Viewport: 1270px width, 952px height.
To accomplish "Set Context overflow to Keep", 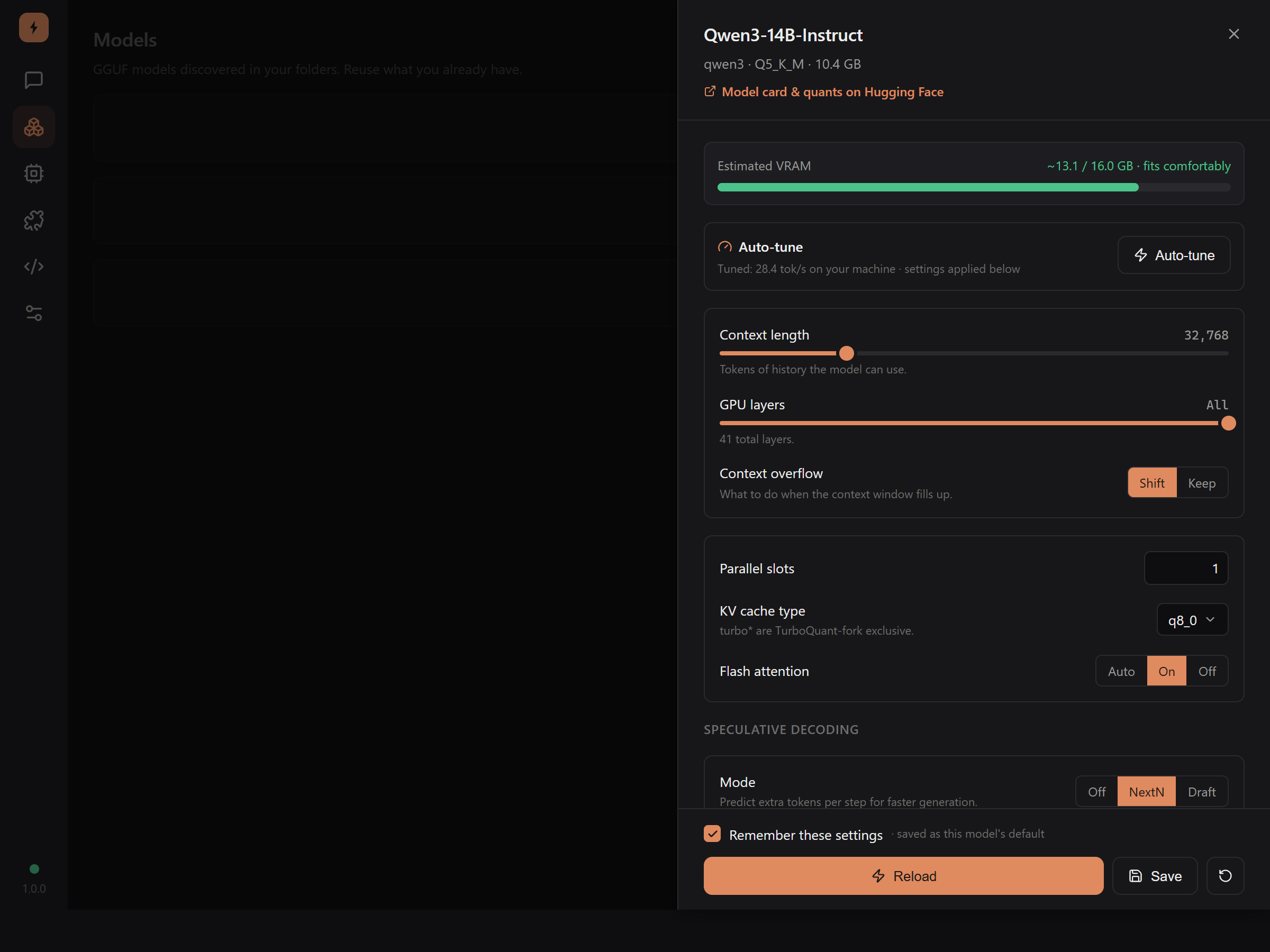I will 1202,483.
